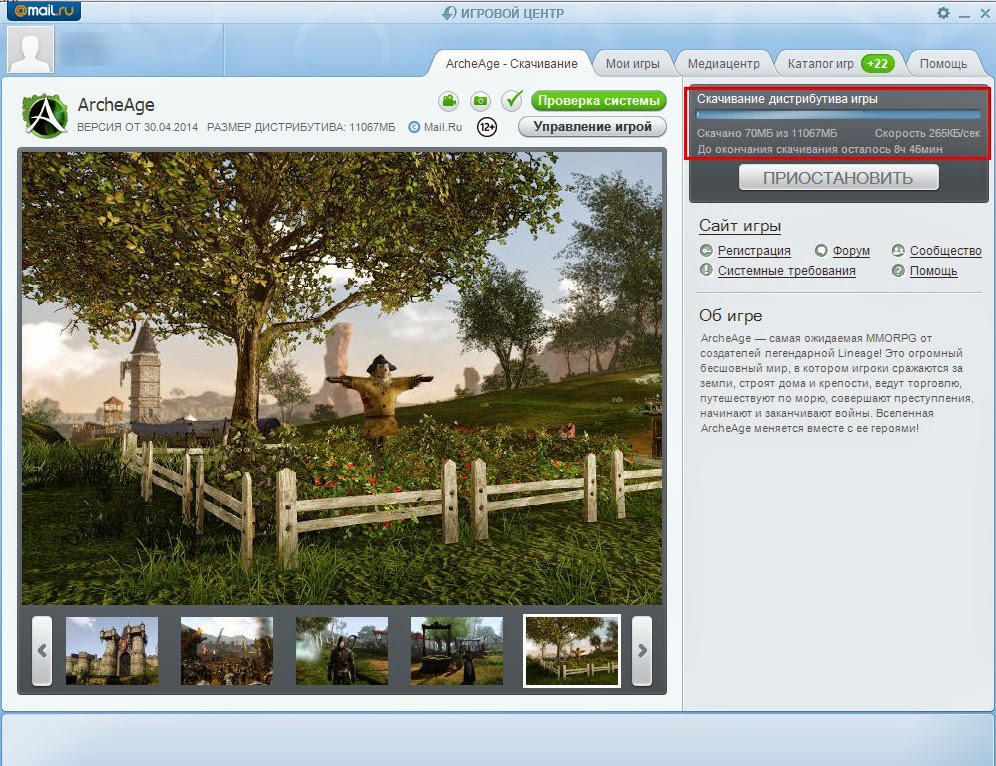
Task: Click the ArcheAge game title
Action: coord(116,105)
